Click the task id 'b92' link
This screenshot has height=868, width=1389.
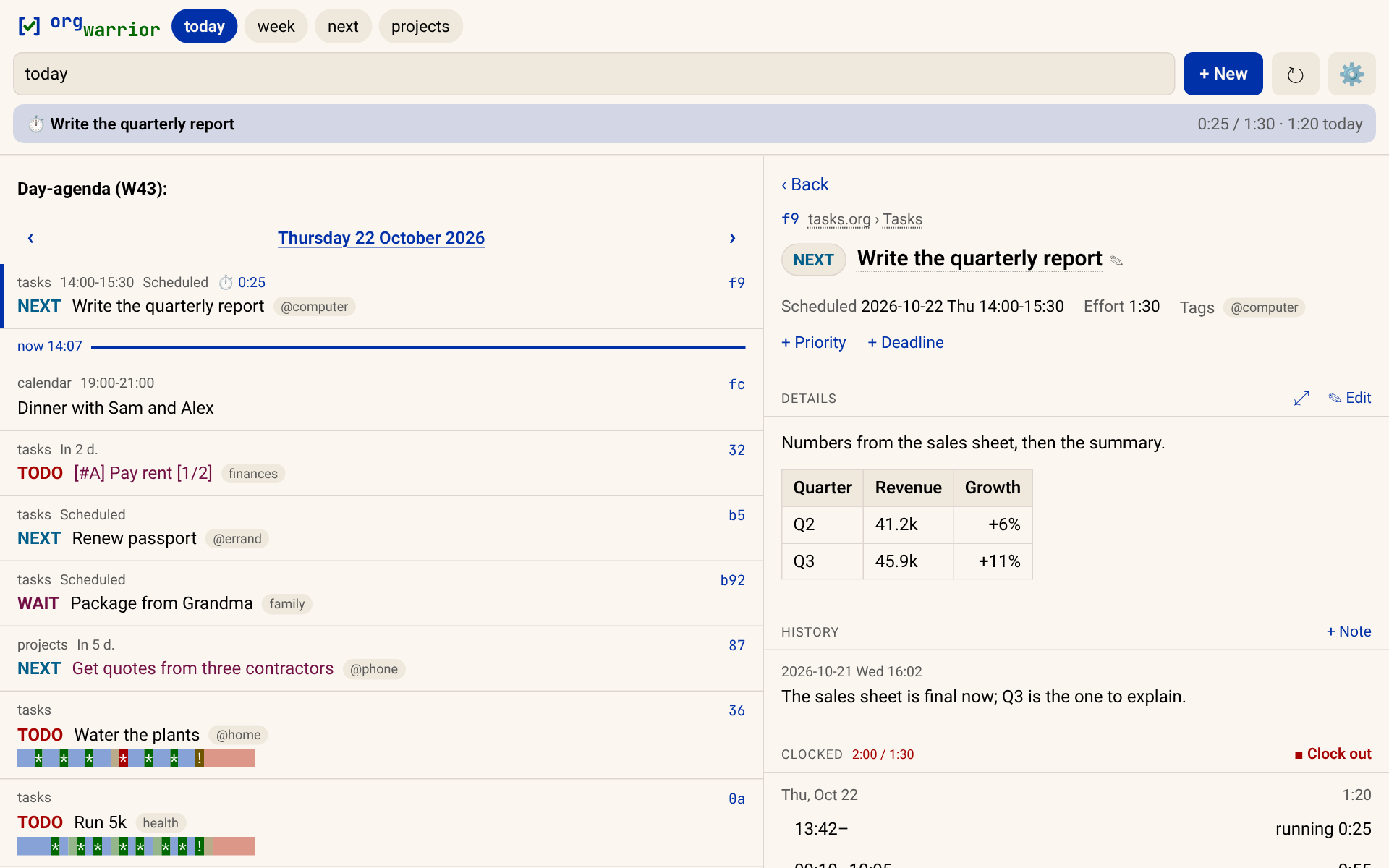pyautogui.click(x=732, y=580)
